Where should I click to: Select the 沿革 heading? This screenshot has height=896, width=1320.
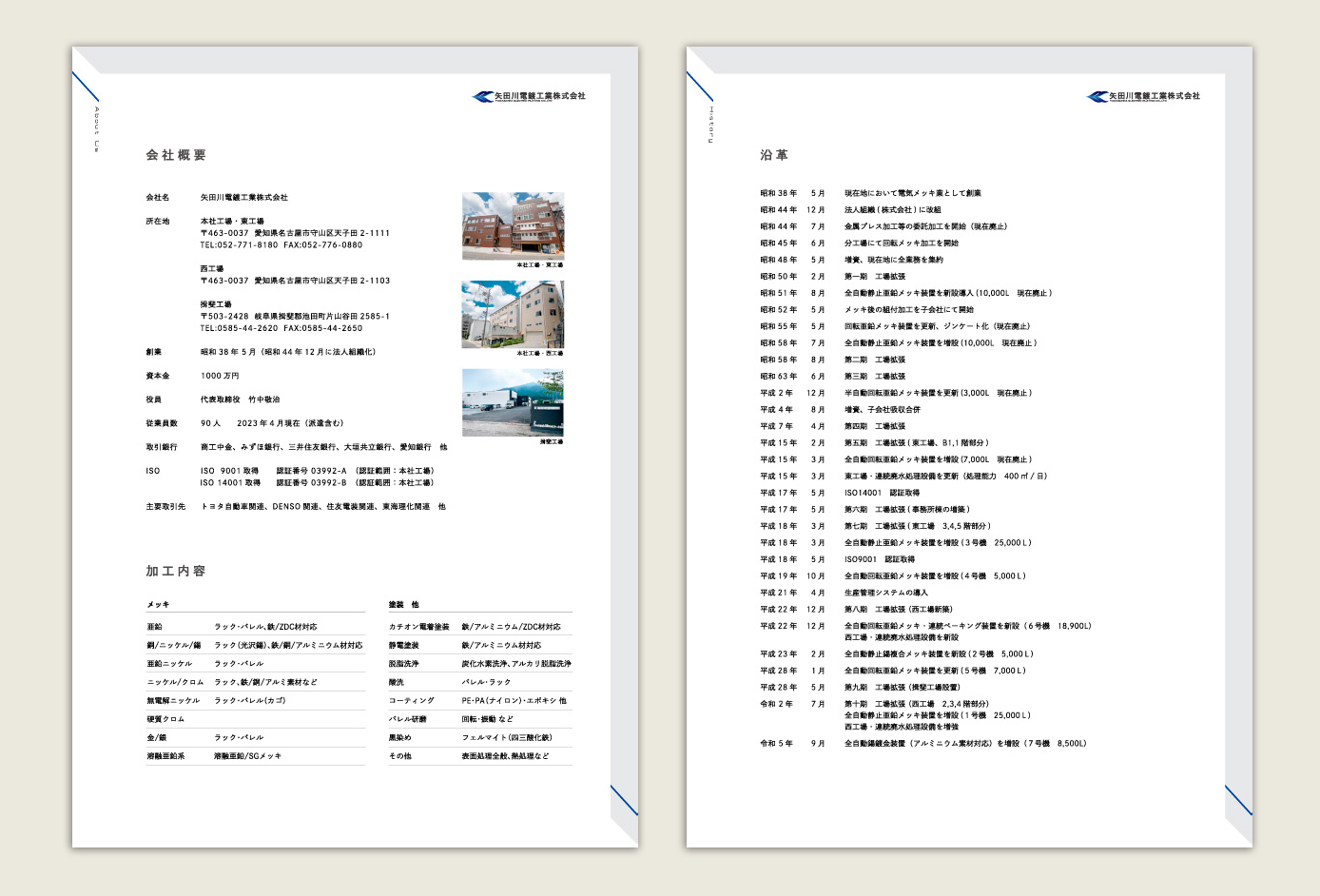(774, 155)
